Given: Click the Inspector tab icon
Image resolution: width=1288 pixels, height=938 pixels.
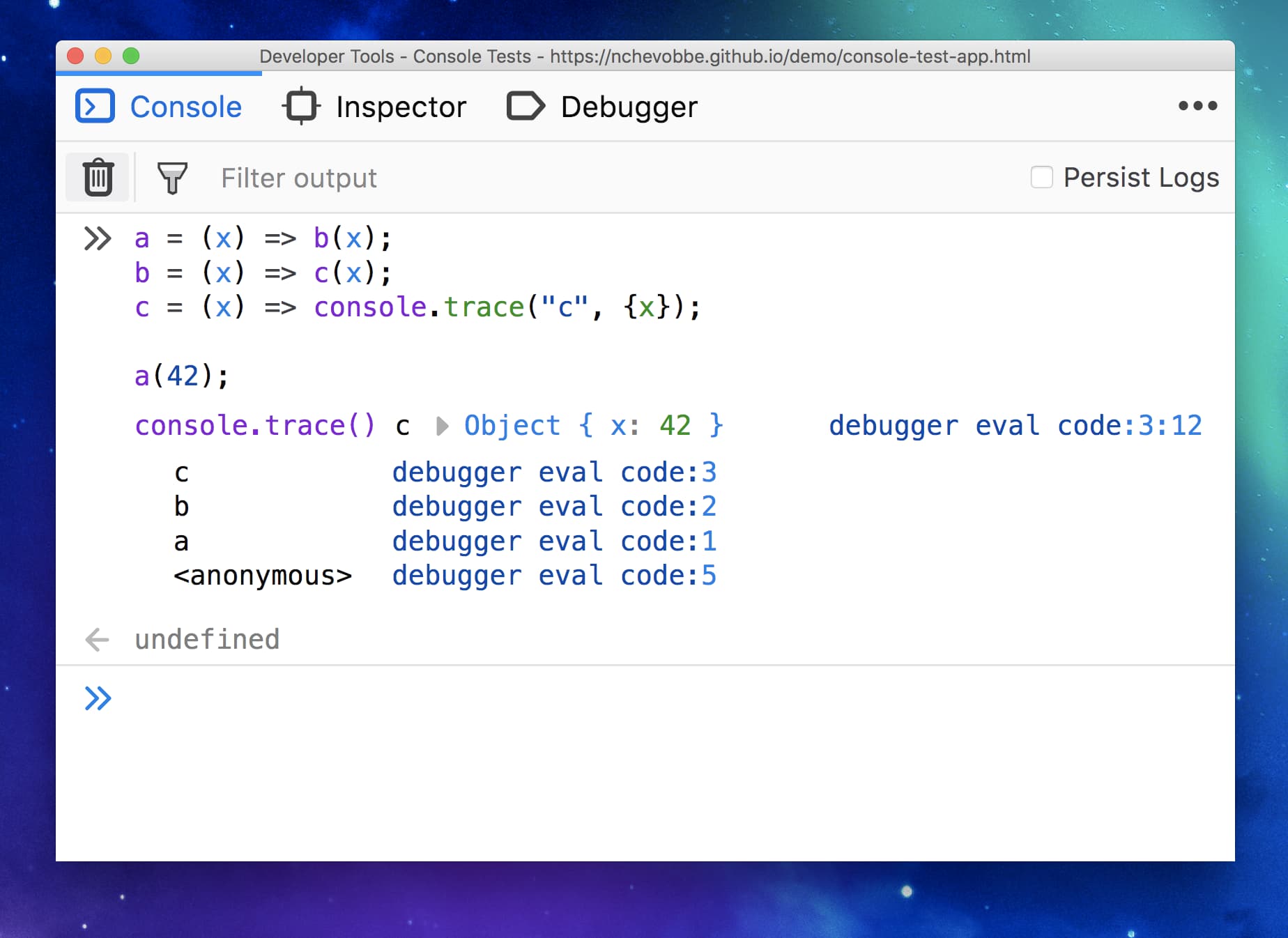Looking at the screenshot, I should point(301,106).
